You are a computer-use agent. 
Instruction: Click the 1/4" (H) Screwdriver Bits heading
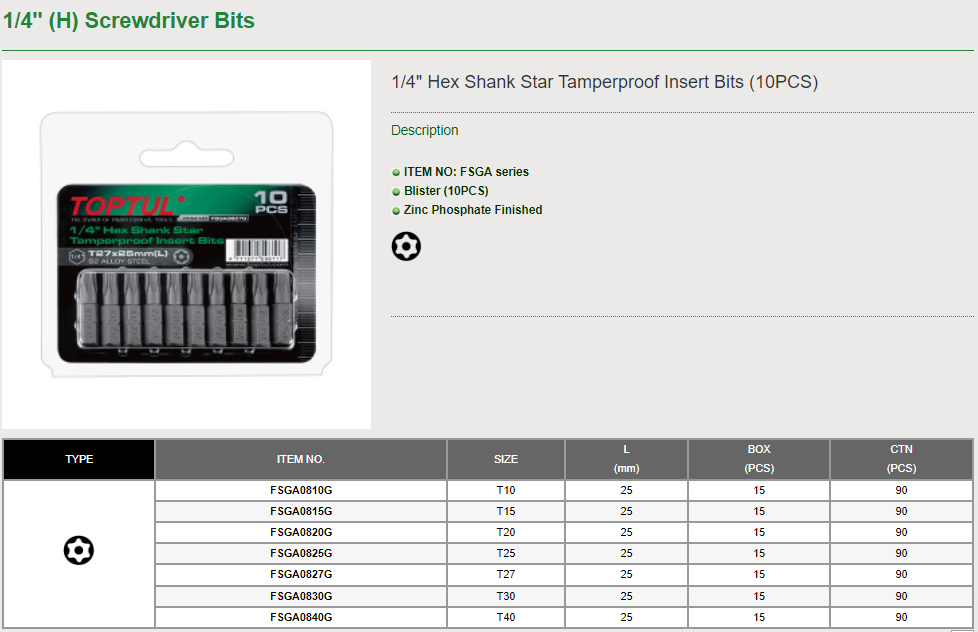(128, 21)
